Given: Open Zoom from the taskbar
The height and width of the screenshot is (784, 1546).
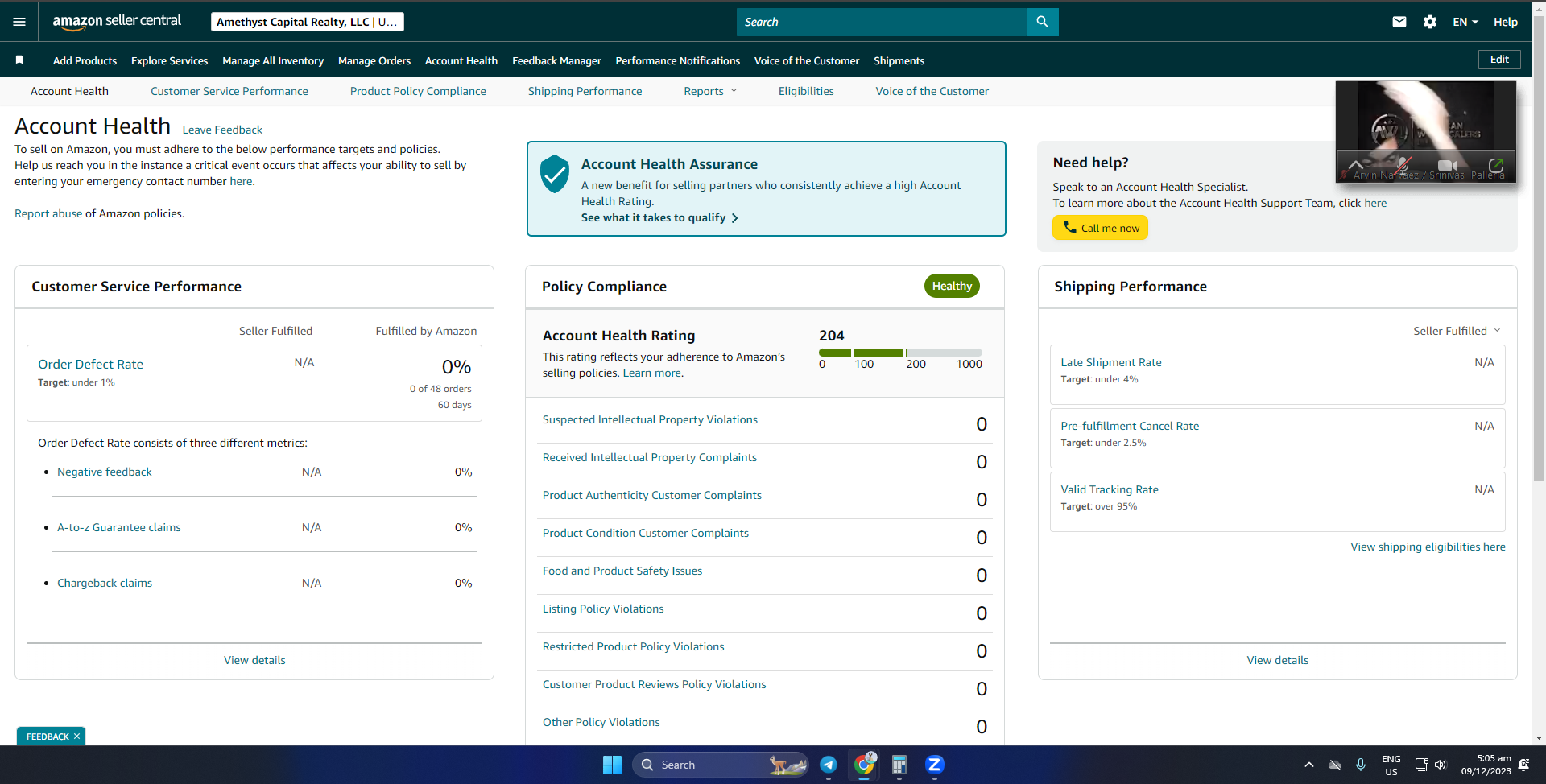Looking at the screenshot, I should pyautogui.click(x=934, y=765).
